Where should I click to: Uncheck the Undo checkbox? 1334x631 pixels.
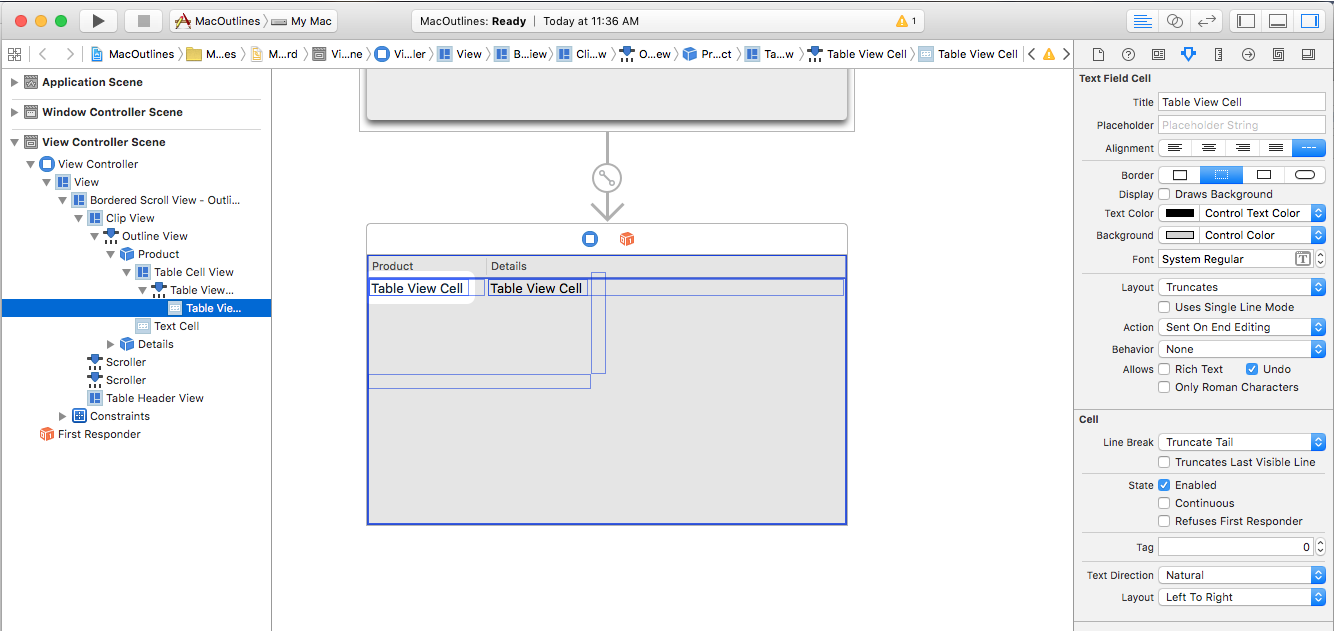[x=1252, y=369]
